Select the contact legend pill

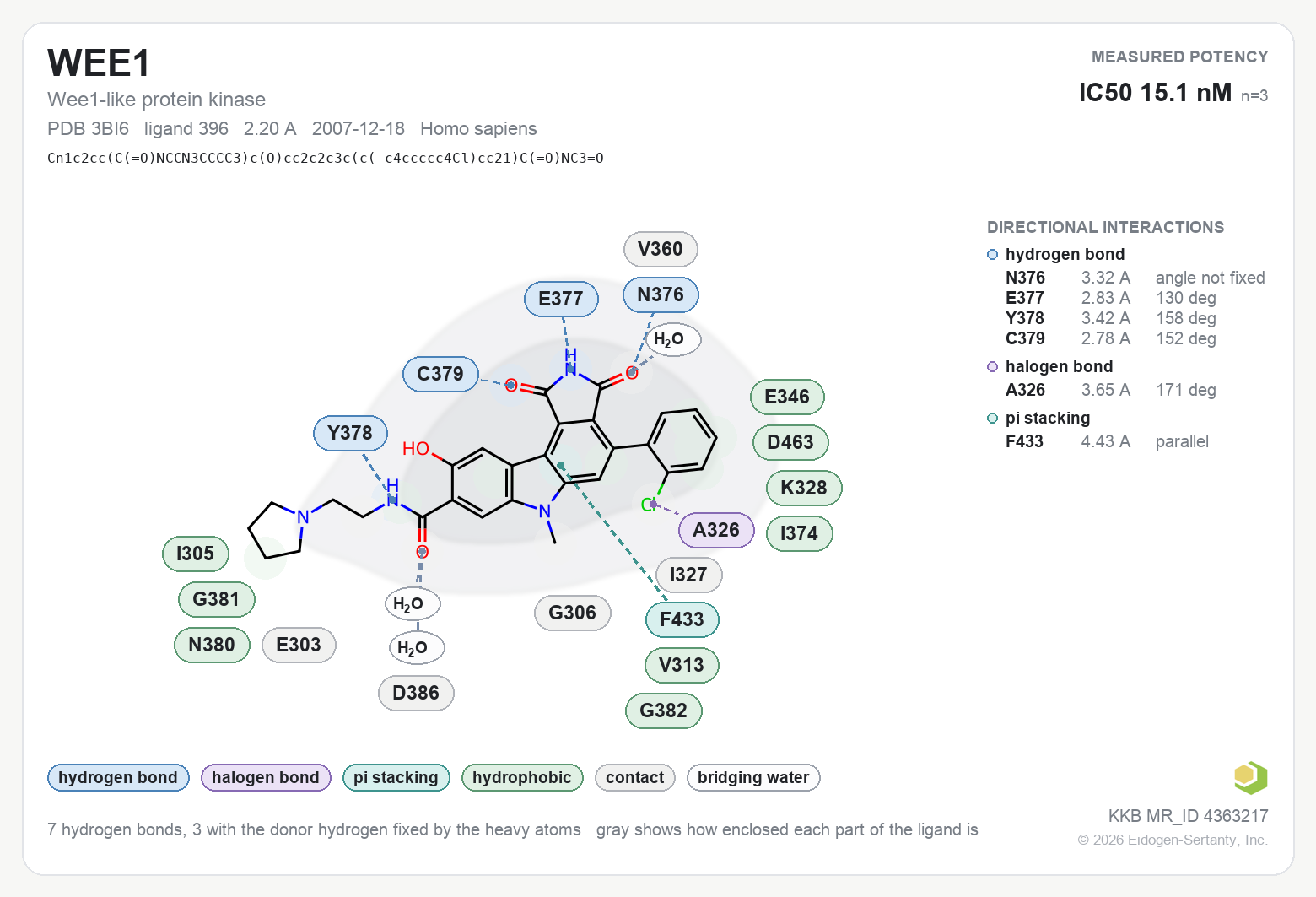[635, 778]
